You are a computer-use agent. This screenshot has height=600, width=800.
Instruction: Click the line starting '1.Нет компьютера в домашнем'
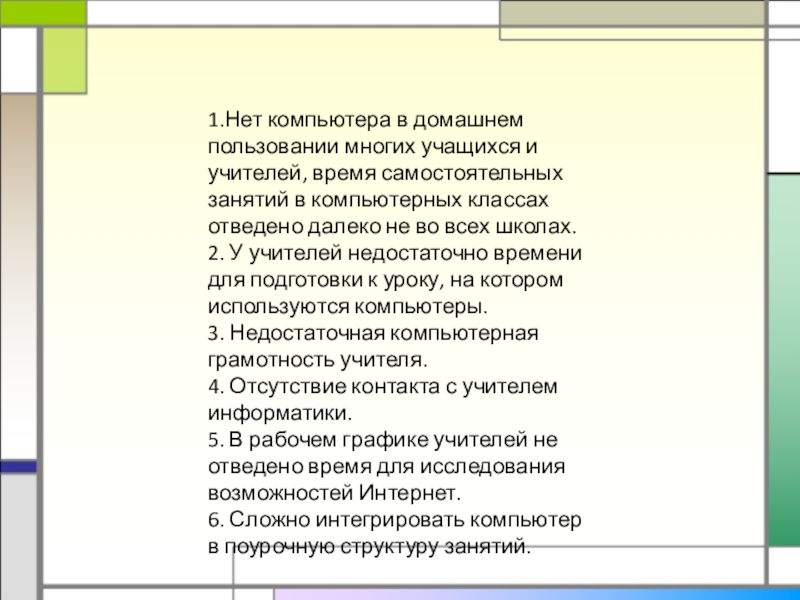click(x=365, y=121)
